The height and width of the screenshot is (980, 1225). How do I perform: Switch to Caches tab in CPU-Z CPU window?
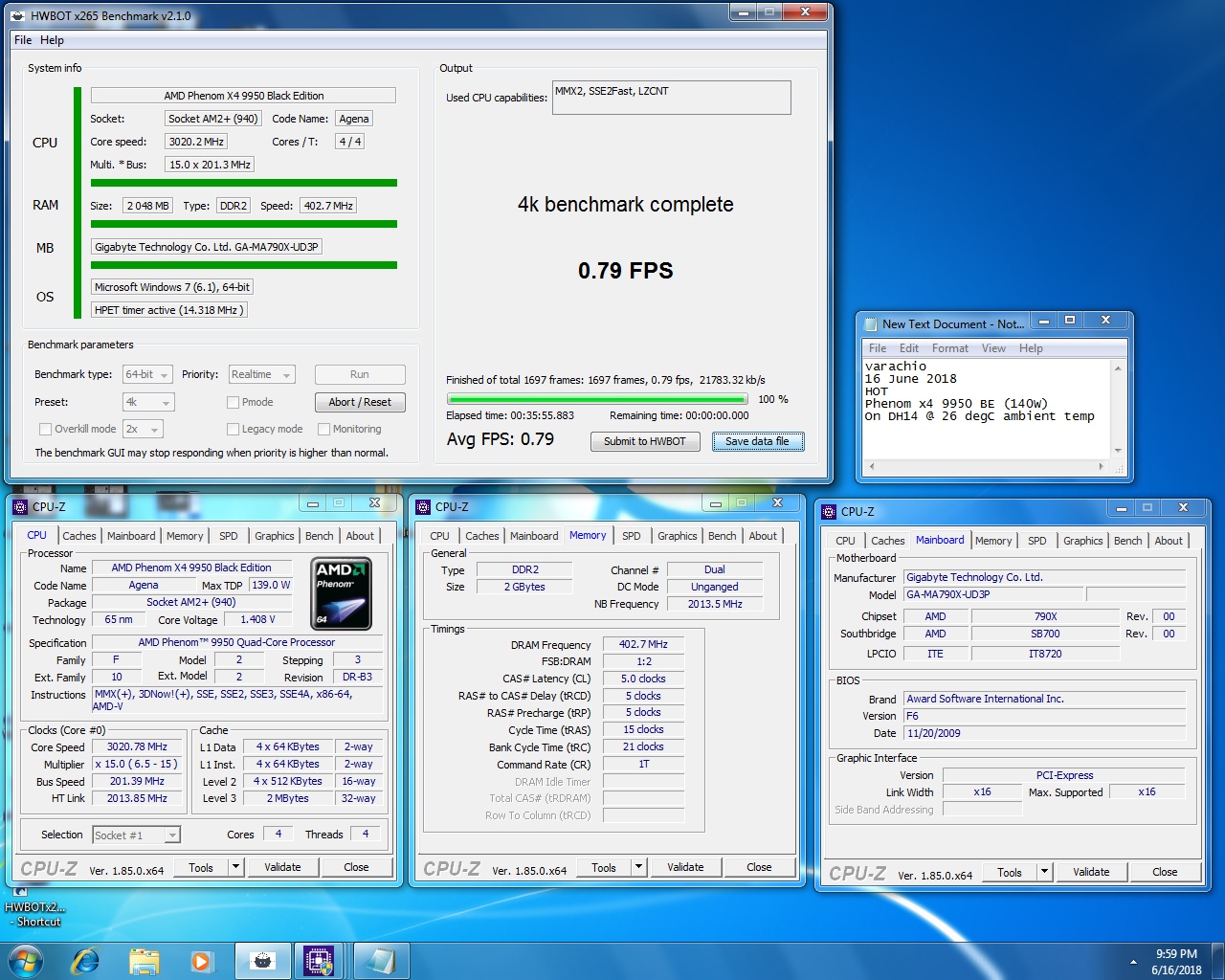click(x=78, y=536)
